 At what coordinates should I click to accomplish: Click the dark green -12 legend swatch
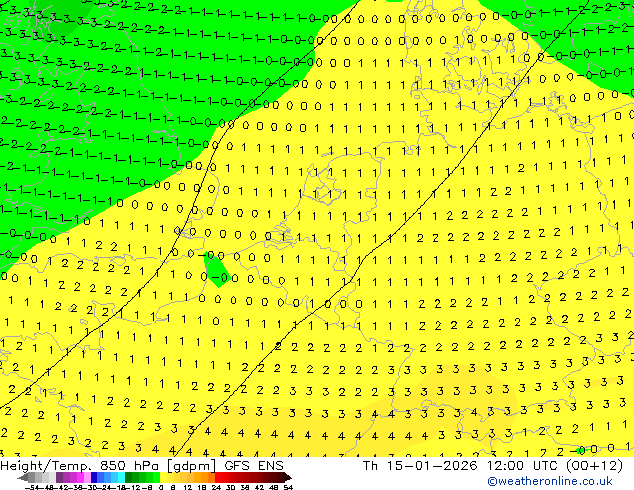tap(129, 477)
